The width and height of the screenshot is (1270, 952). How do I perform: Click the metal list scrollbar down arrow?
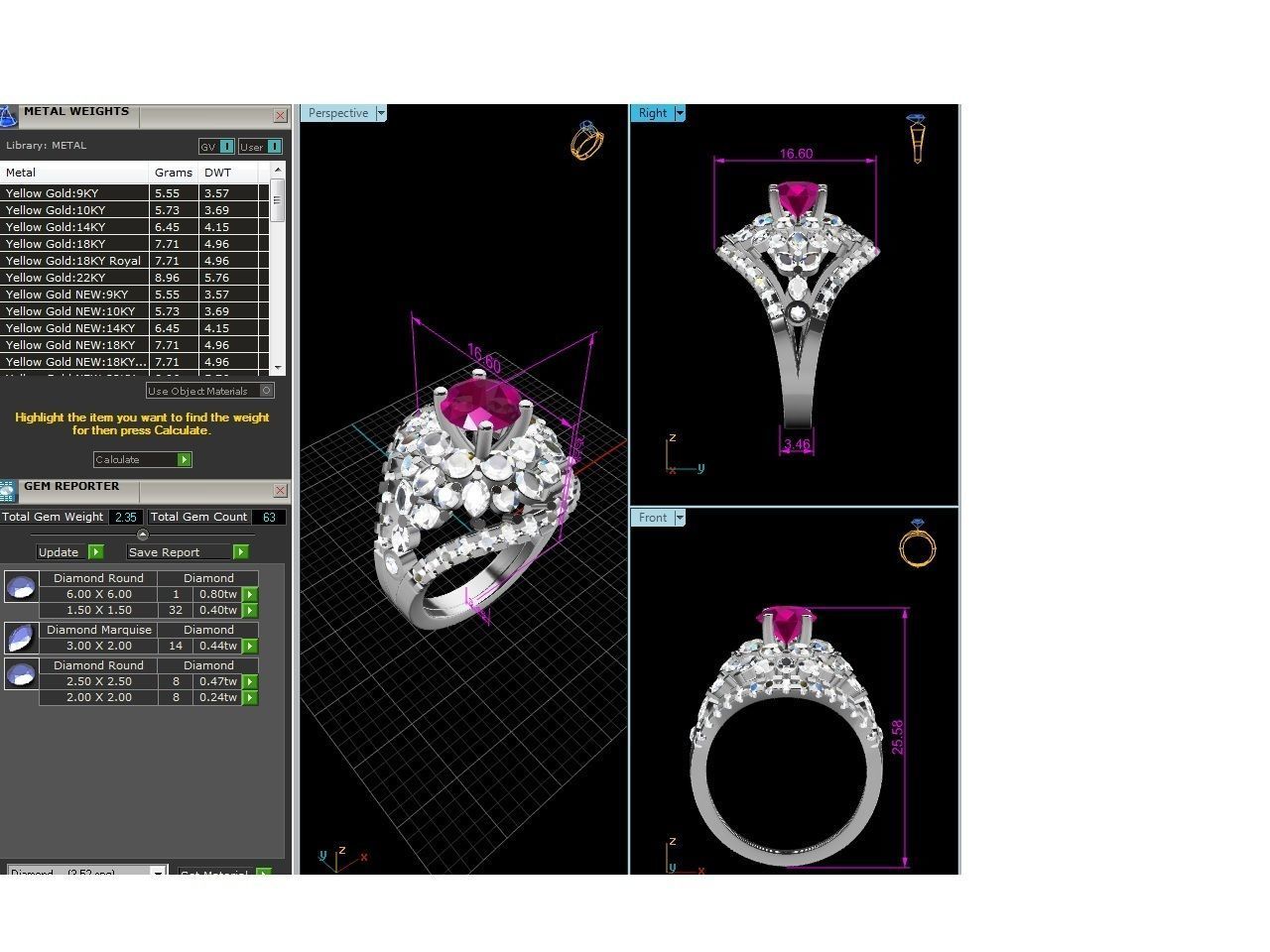tap(278, 368)
